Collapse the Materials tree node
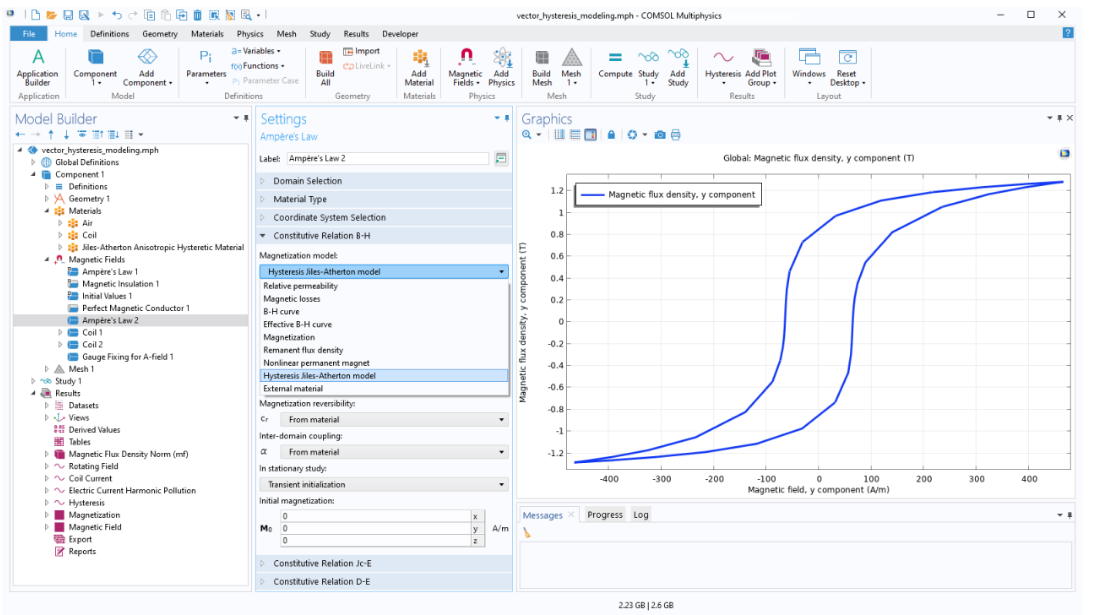The image size is (1093, 615). point(47,211)
